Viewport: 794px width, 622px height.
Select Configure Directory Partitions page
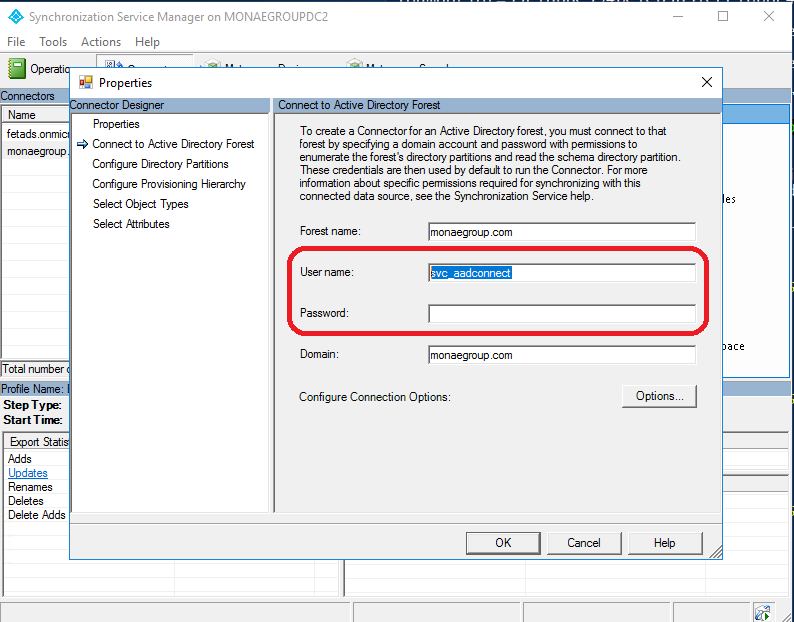[x=160, y=164]
